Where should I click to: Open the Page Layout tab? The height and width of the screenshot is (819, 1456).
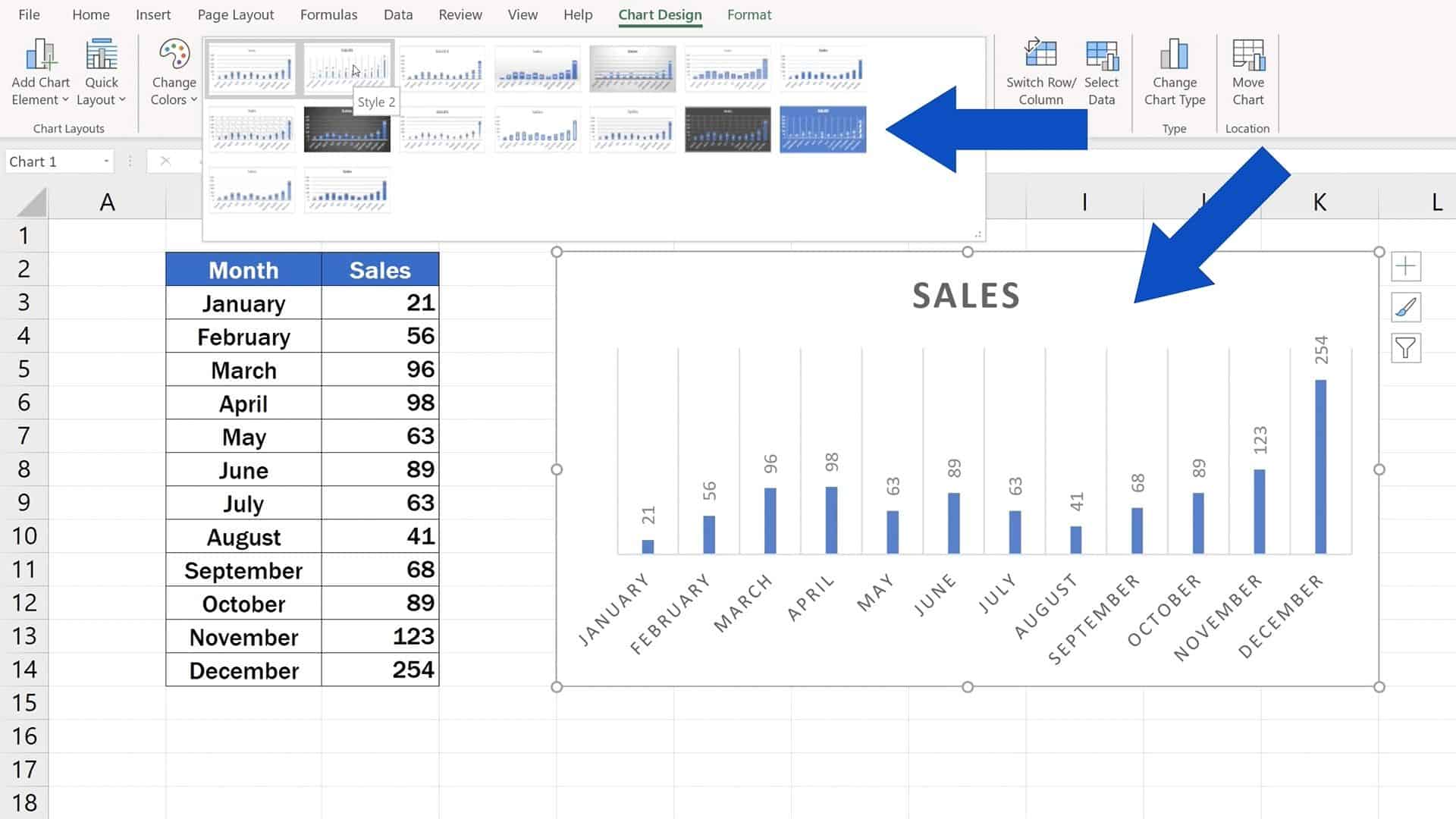tap(236, 14)
